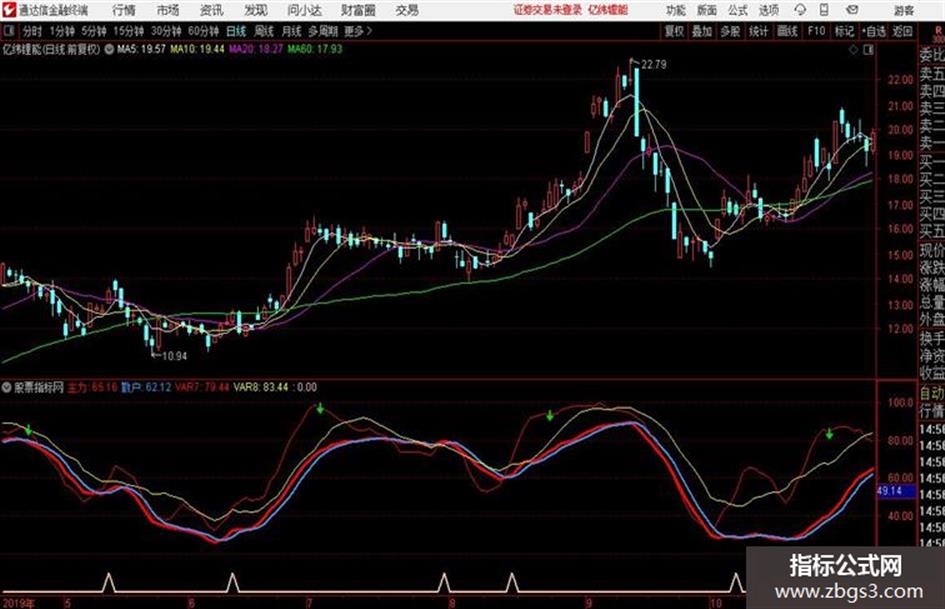Click the 自动 label in the right panel
The image size is (945, 609).
(x=932, y=393)
